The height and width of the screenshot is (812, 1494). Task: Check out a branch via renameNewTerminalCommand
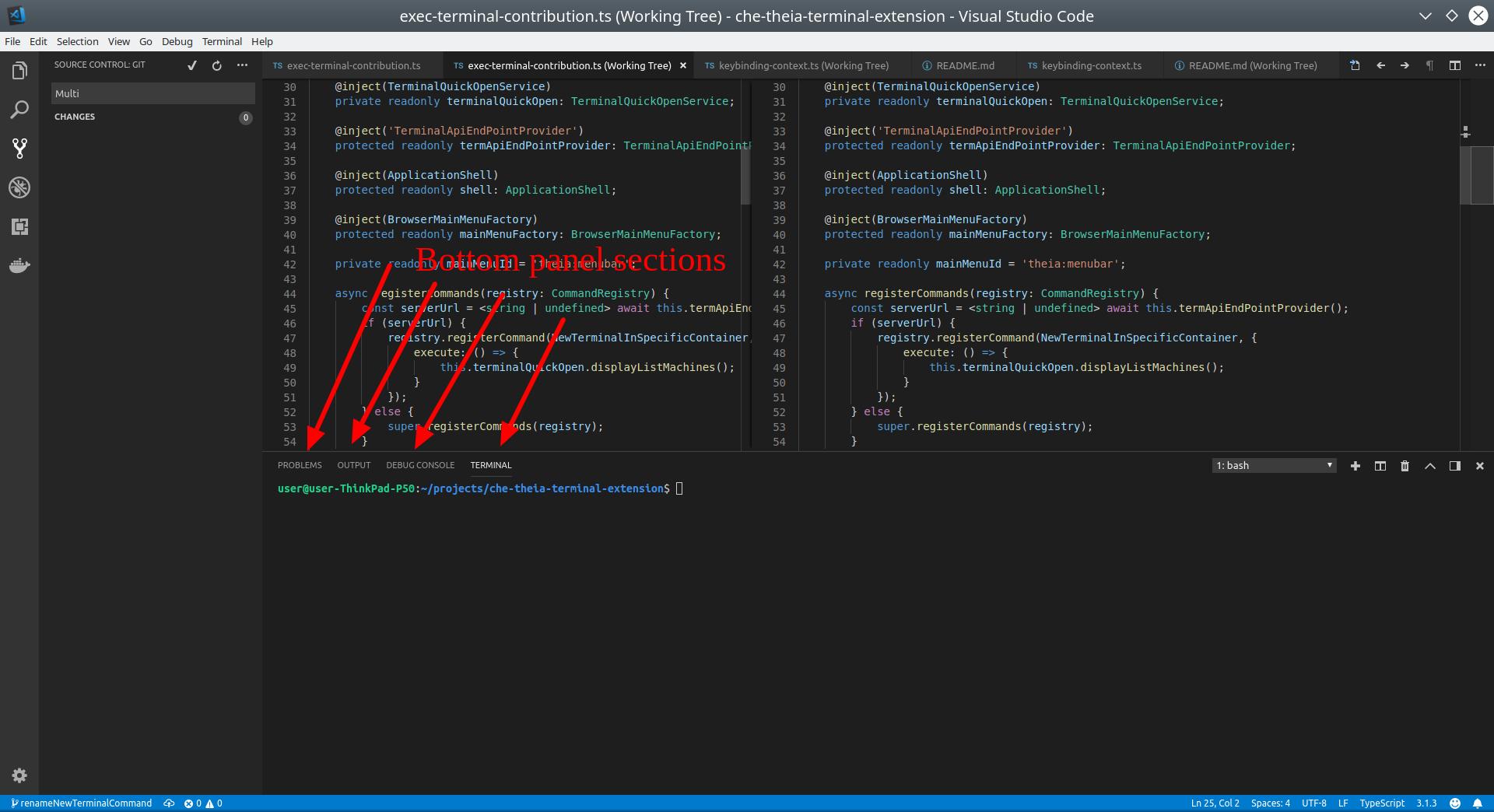coord(81,803)
